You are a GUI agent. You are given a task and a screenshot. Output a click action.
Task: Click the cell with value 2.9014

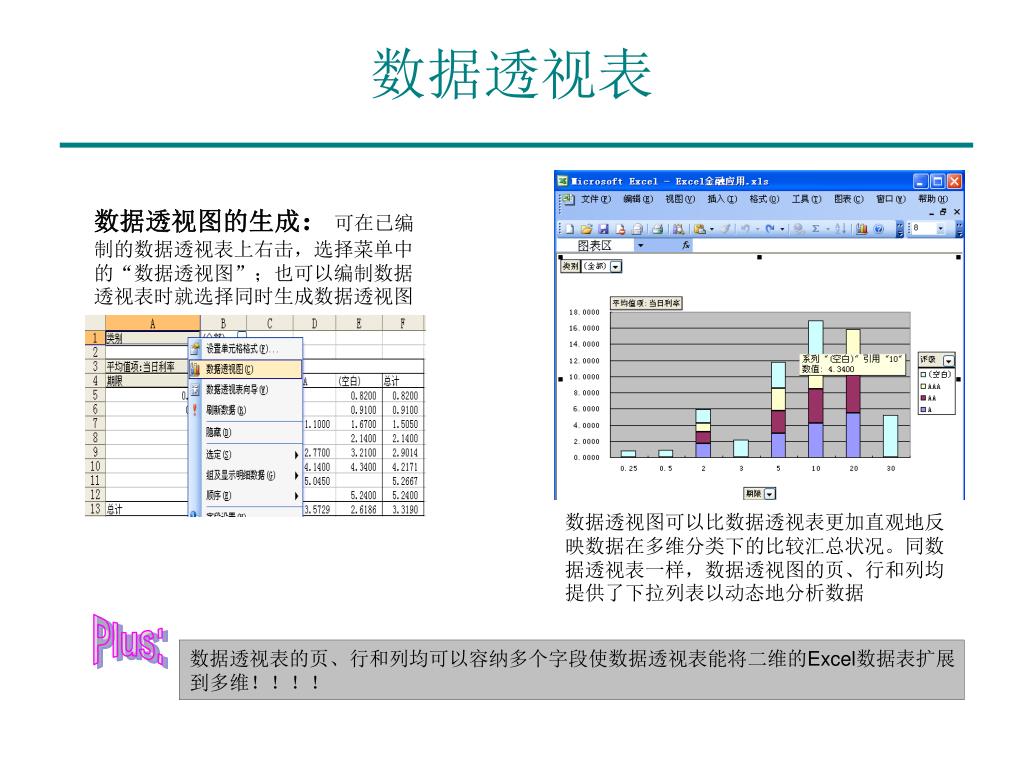click(404, 453)
